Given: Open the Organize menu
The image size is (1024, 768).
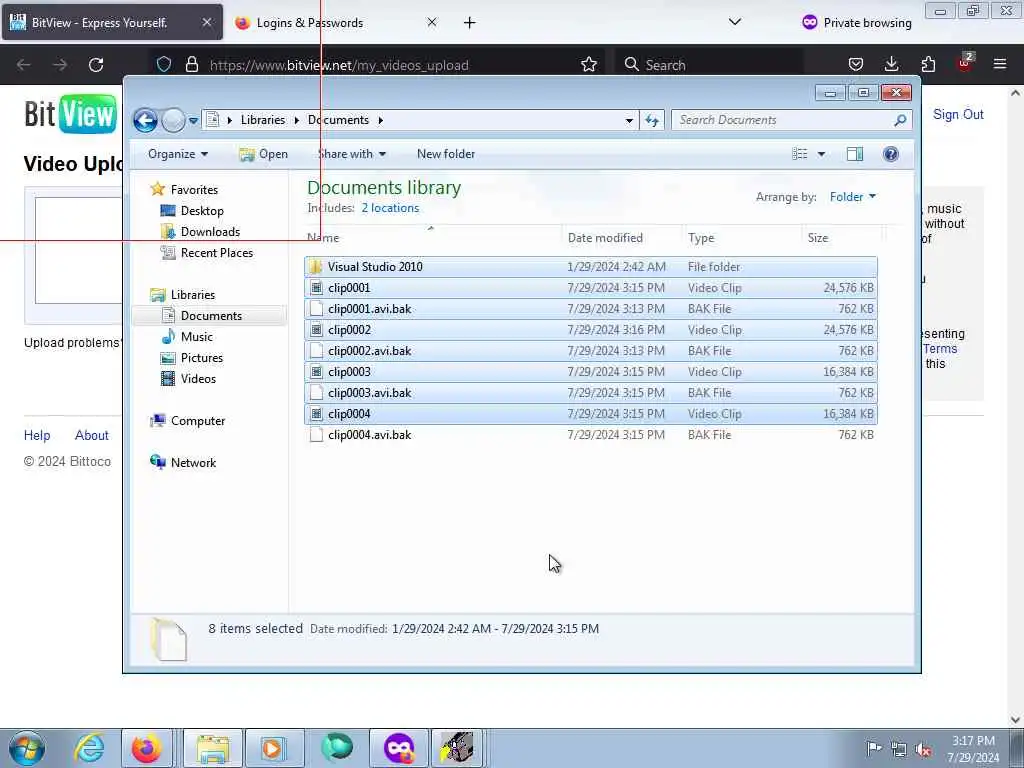Looking at the screenshot, I should 178,154.
